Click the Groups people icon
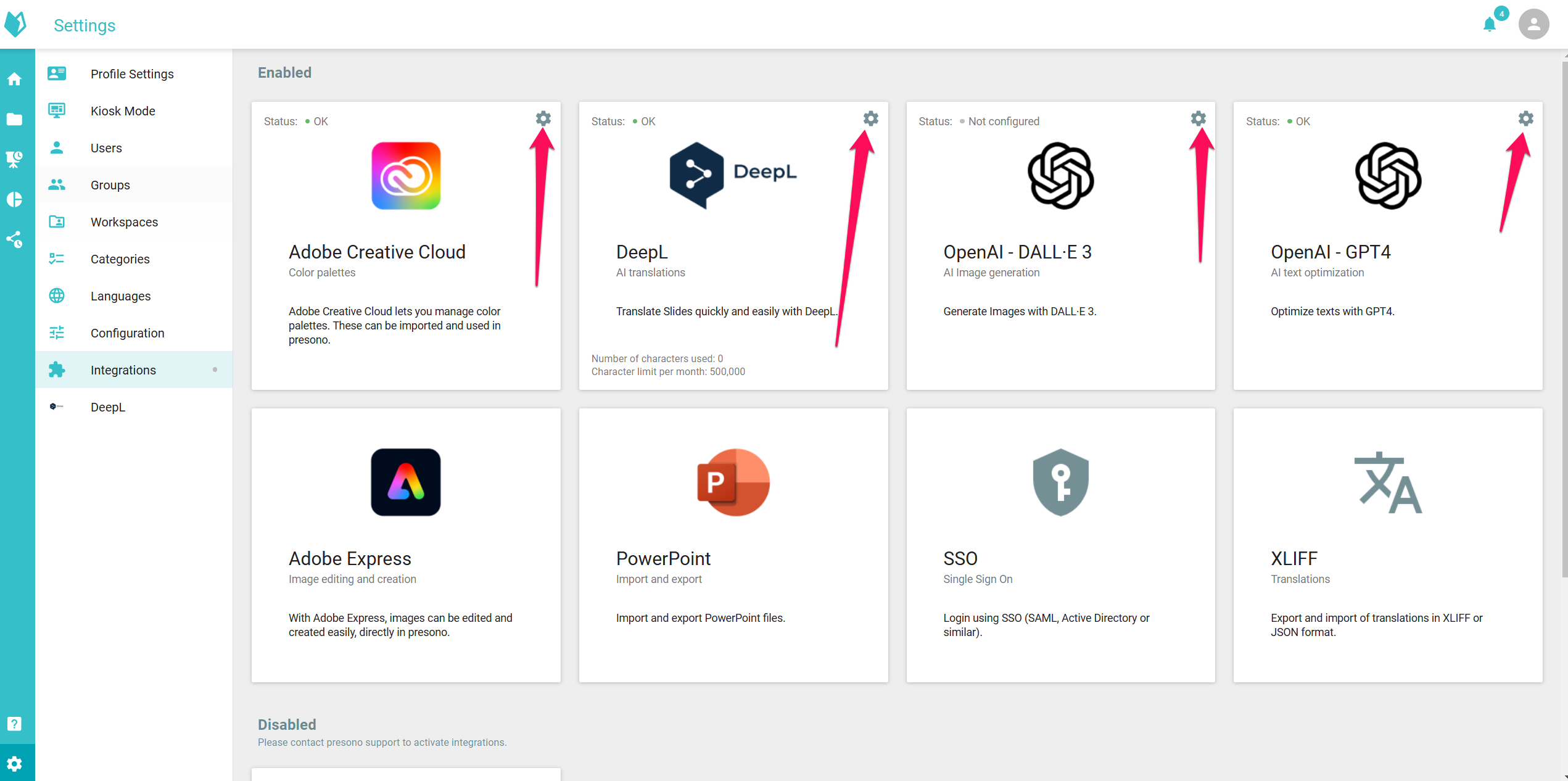This screenshot has width=1568, height=781. tap(57, 184)
